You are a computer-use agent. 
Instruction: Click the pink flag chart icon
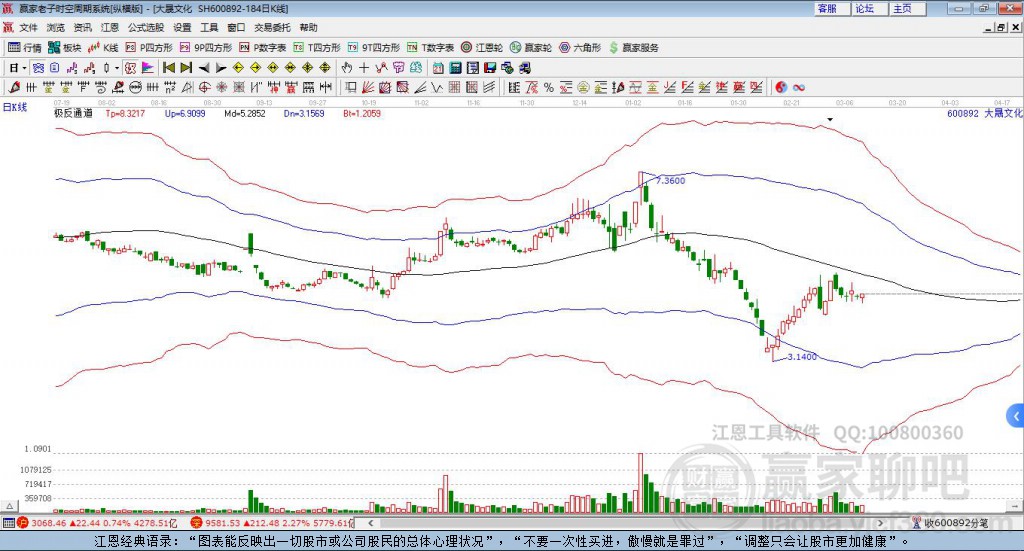(x=148, y=67)
